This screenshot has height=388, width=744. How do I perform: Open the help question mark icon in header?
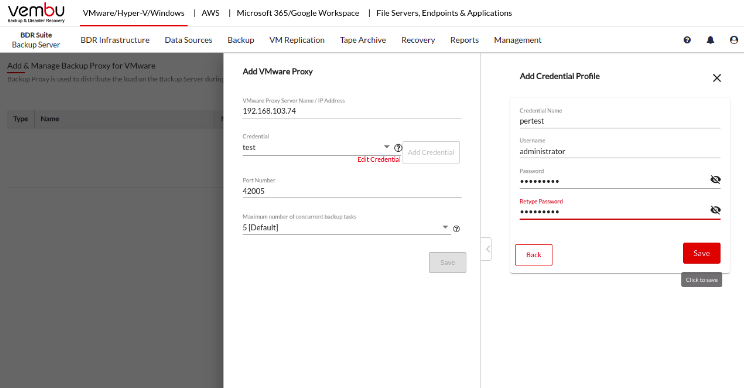point(687,40)
